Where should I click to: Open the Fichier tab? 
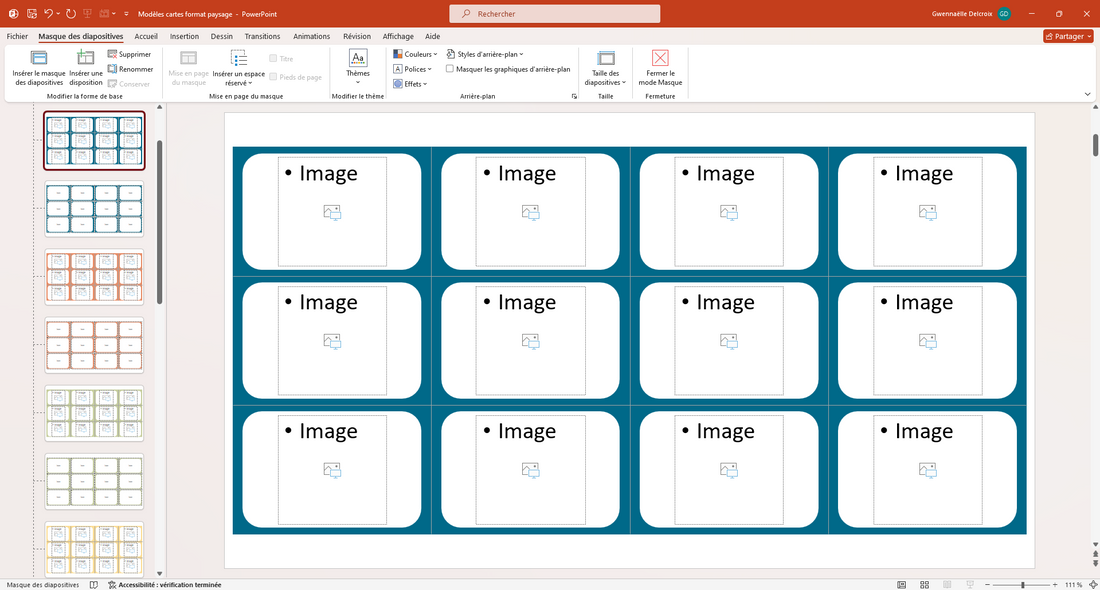[18, 36]
